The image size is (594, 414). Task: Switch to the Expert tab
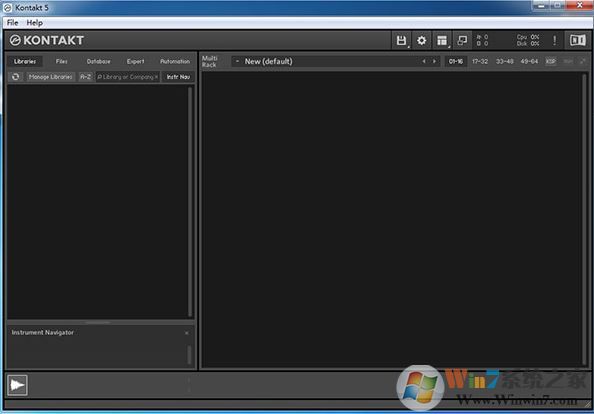135,61
